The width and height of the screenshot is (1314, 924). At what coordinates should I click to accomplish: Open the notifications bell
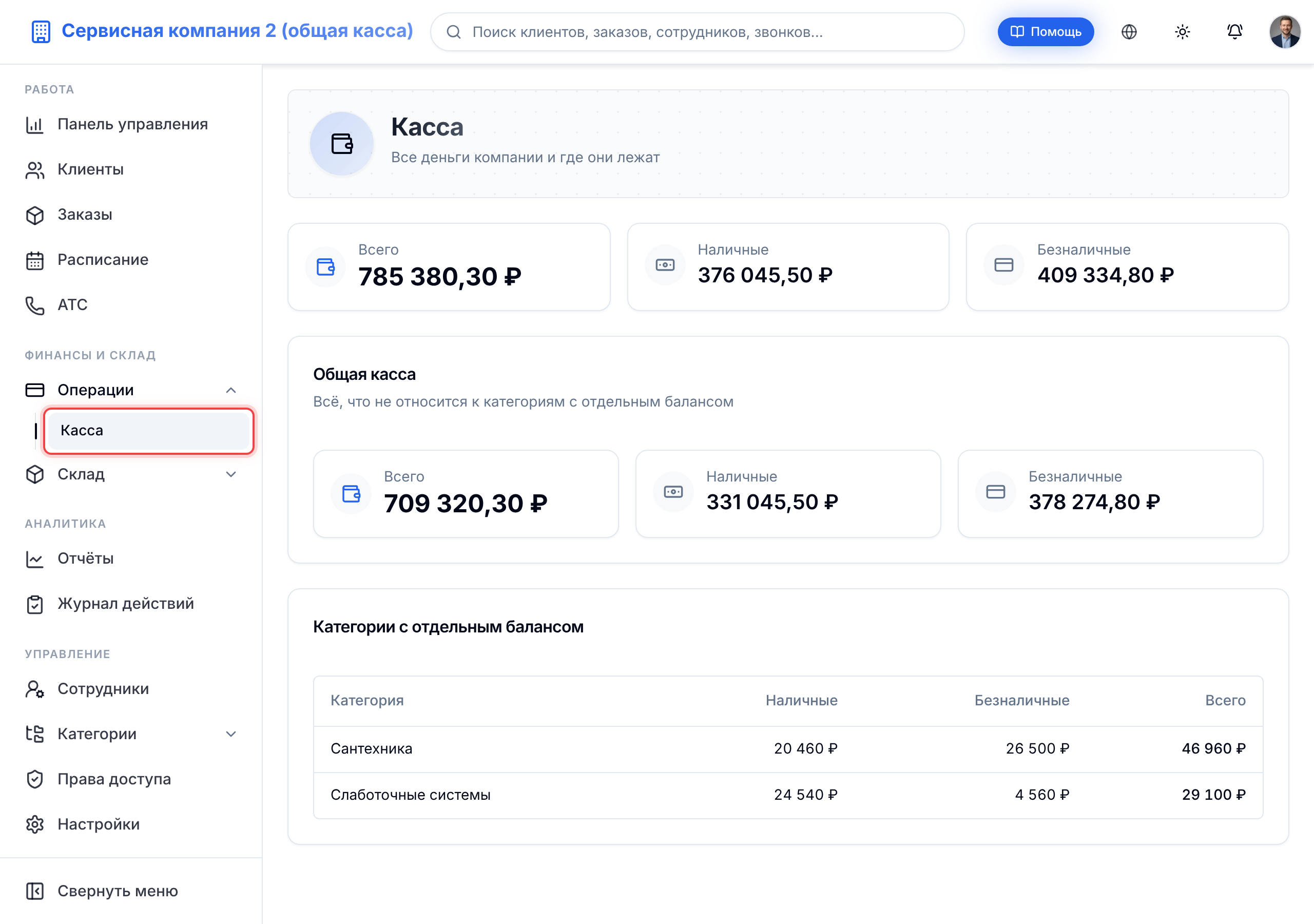(1234, 32)
